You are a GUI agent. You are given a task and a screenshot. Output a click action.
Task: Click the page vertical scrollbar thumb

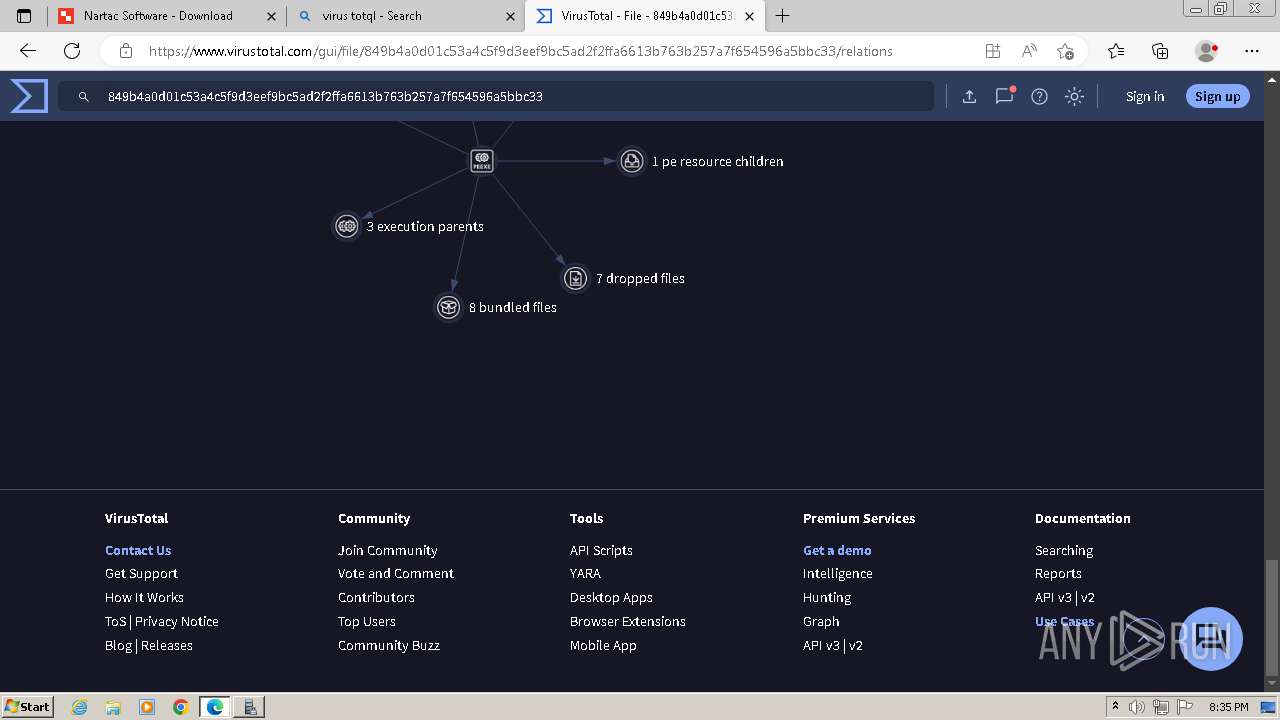point(1271,618)
